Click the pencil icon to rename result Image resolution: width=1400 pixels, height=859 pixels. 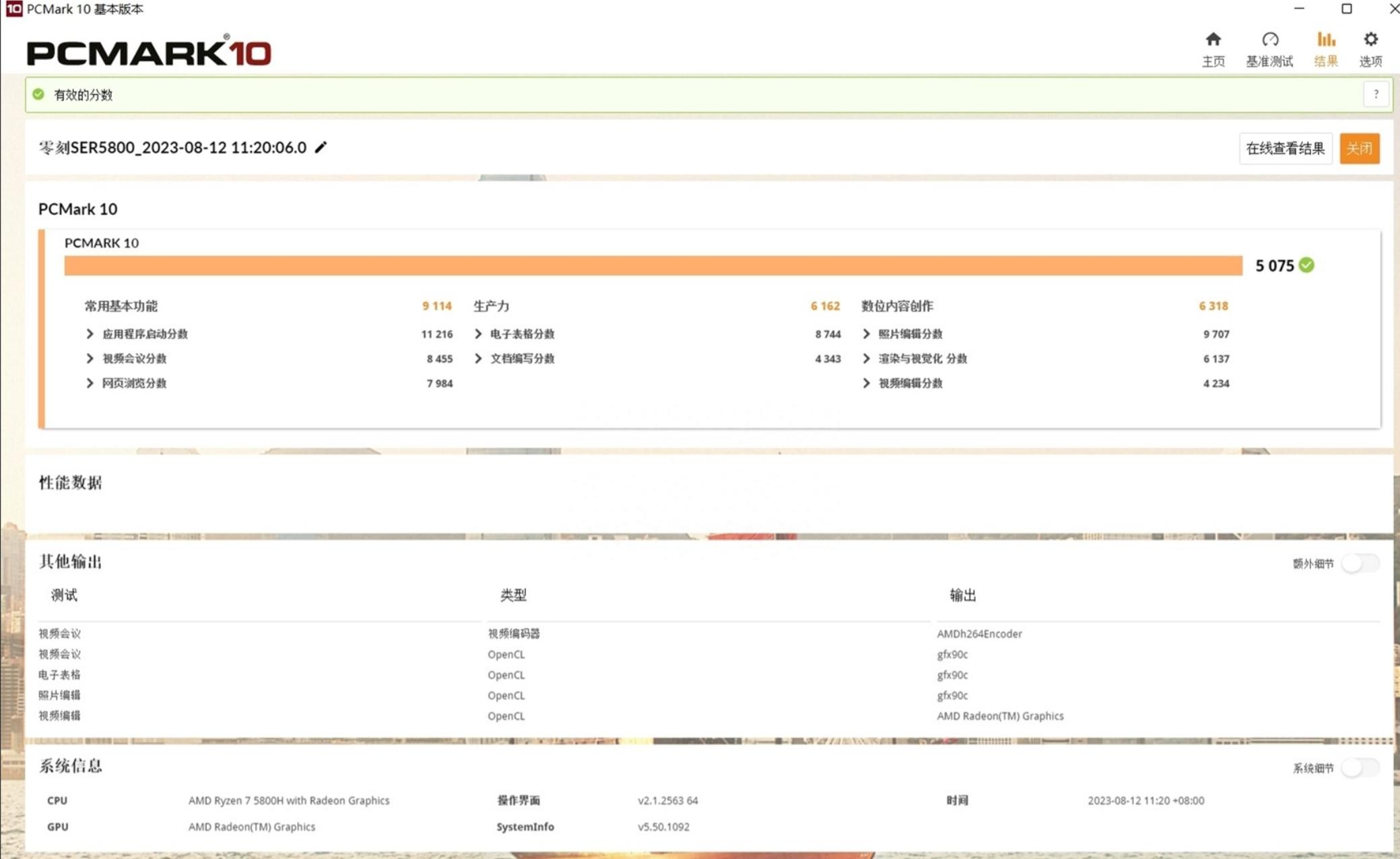tap(321, 148)
